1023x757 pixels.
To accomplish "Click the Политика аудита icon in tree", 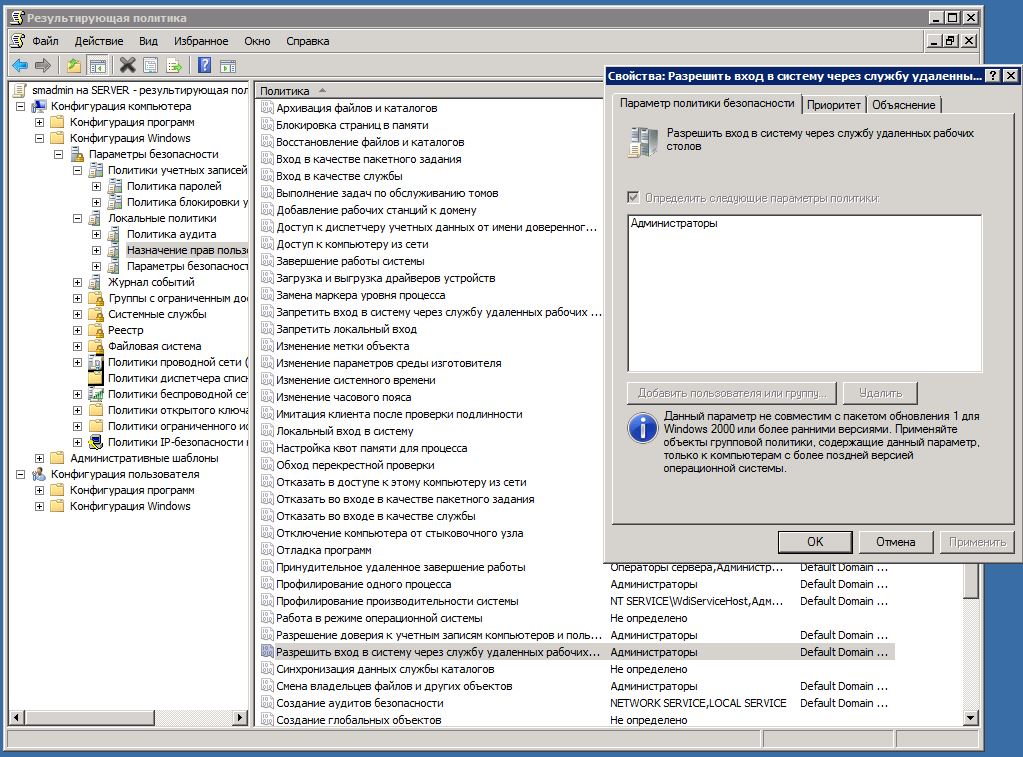I will point(114,234).
